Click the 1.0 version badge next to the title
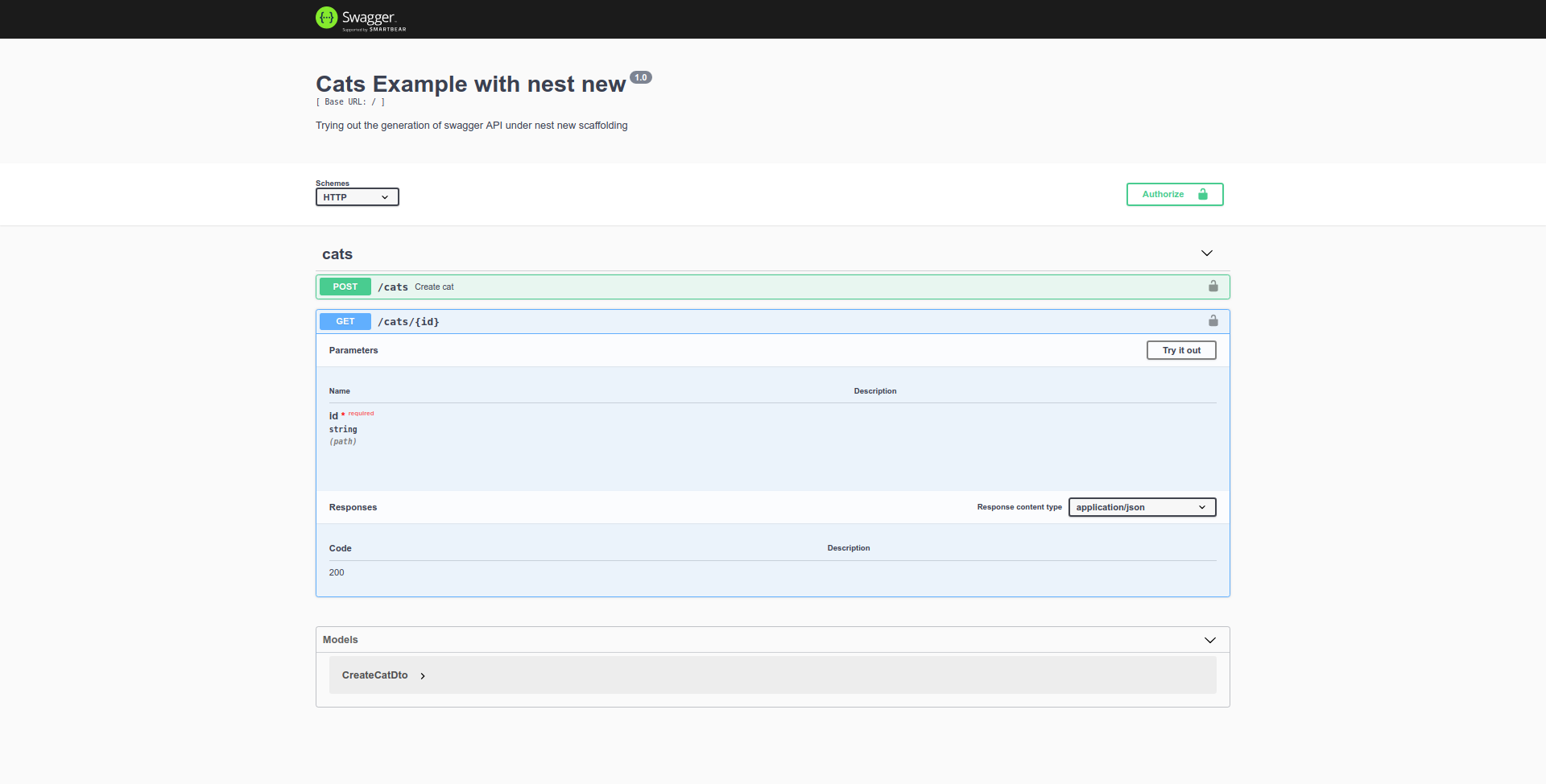 (x=641, y=77)
